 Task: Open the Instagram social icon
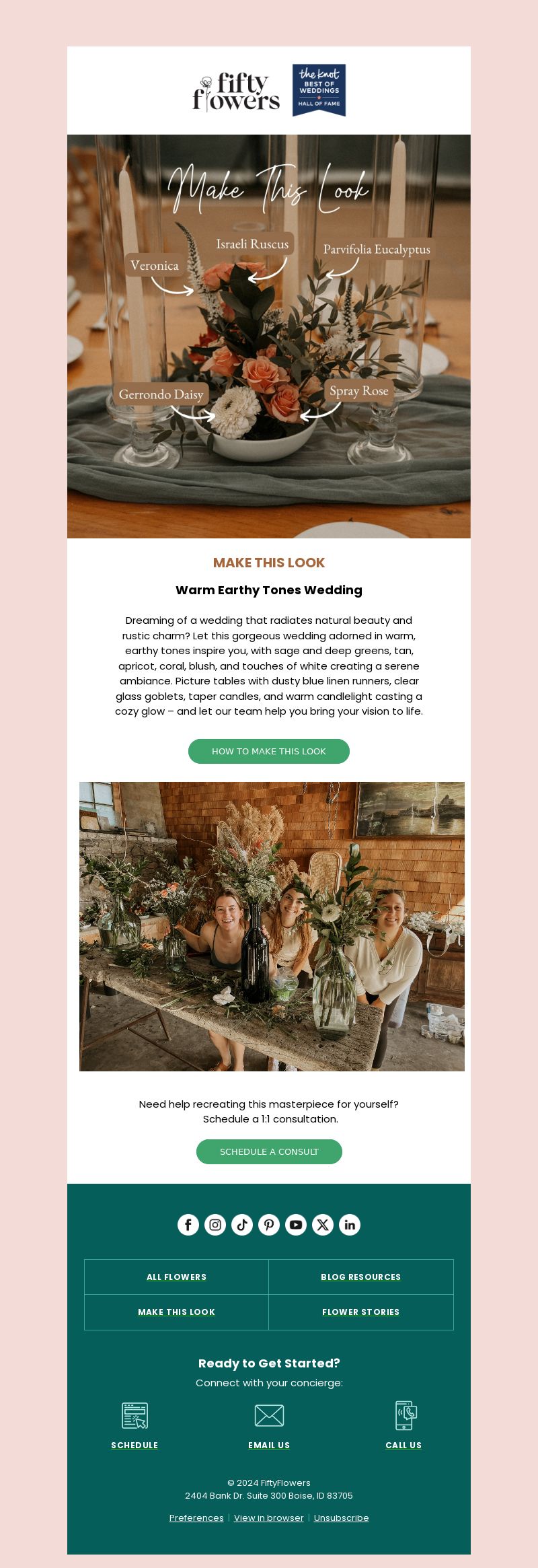pos(215,1225)
